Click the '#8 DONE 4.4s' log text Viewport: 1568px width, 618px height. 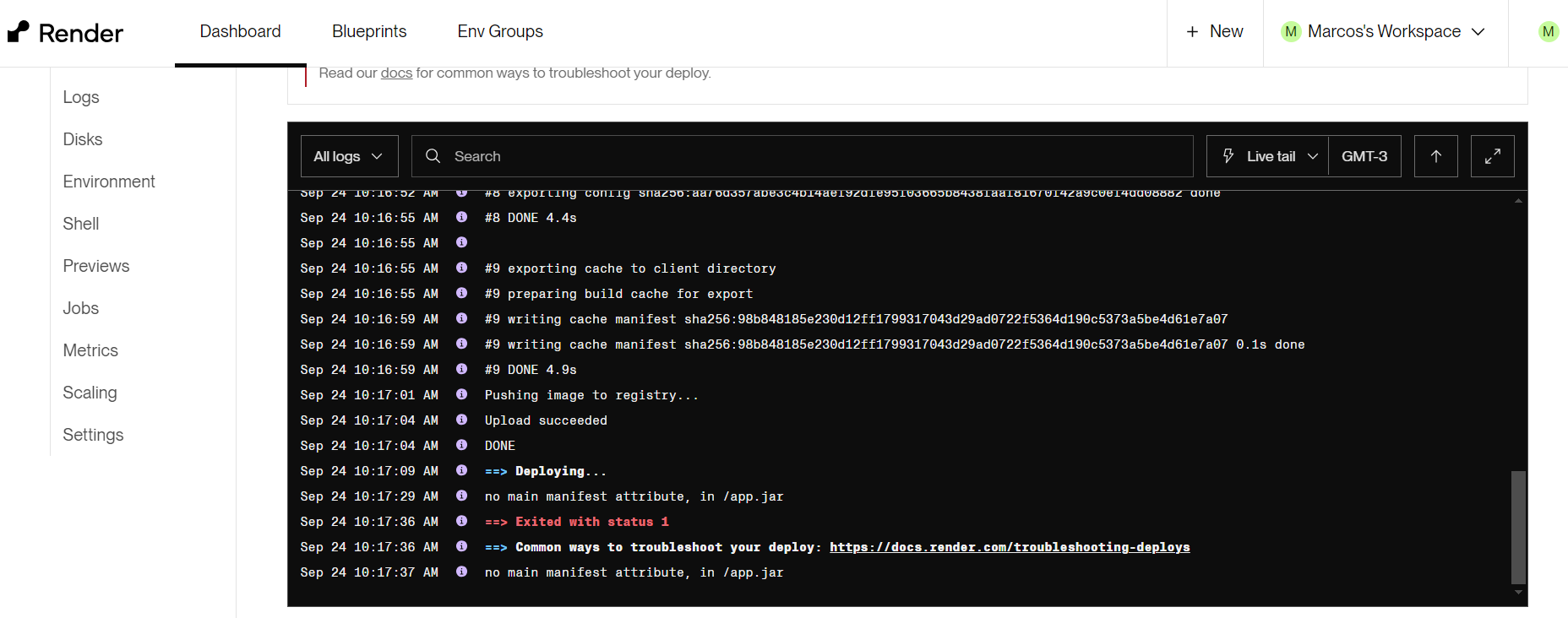click(531, 218)
